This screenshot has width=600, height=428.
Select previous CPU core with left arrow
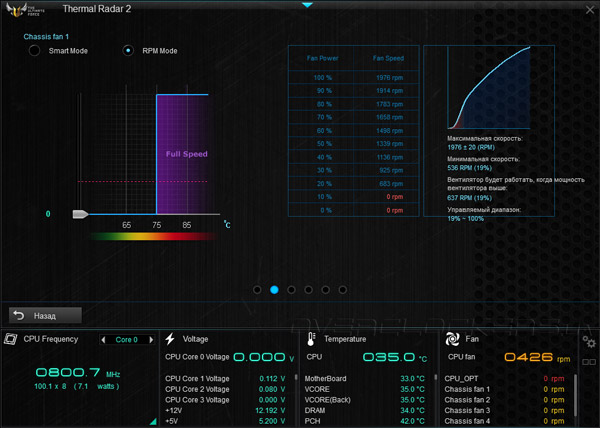pyautogui.click(x=103, y=340)
